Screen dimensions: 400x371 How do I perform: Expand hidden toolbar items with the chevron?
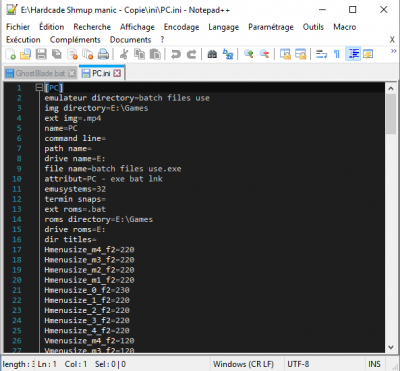[x=393, y=51]
